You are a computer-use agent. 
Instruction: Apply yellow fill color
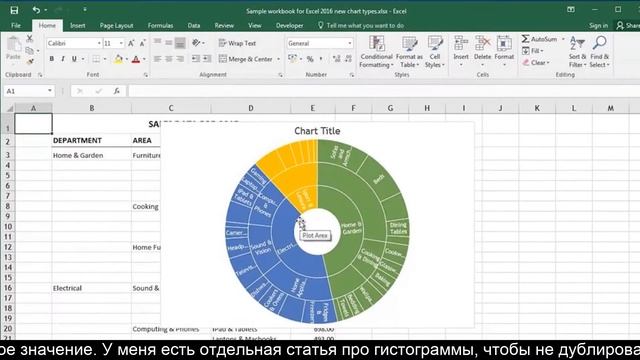[118, 59]
